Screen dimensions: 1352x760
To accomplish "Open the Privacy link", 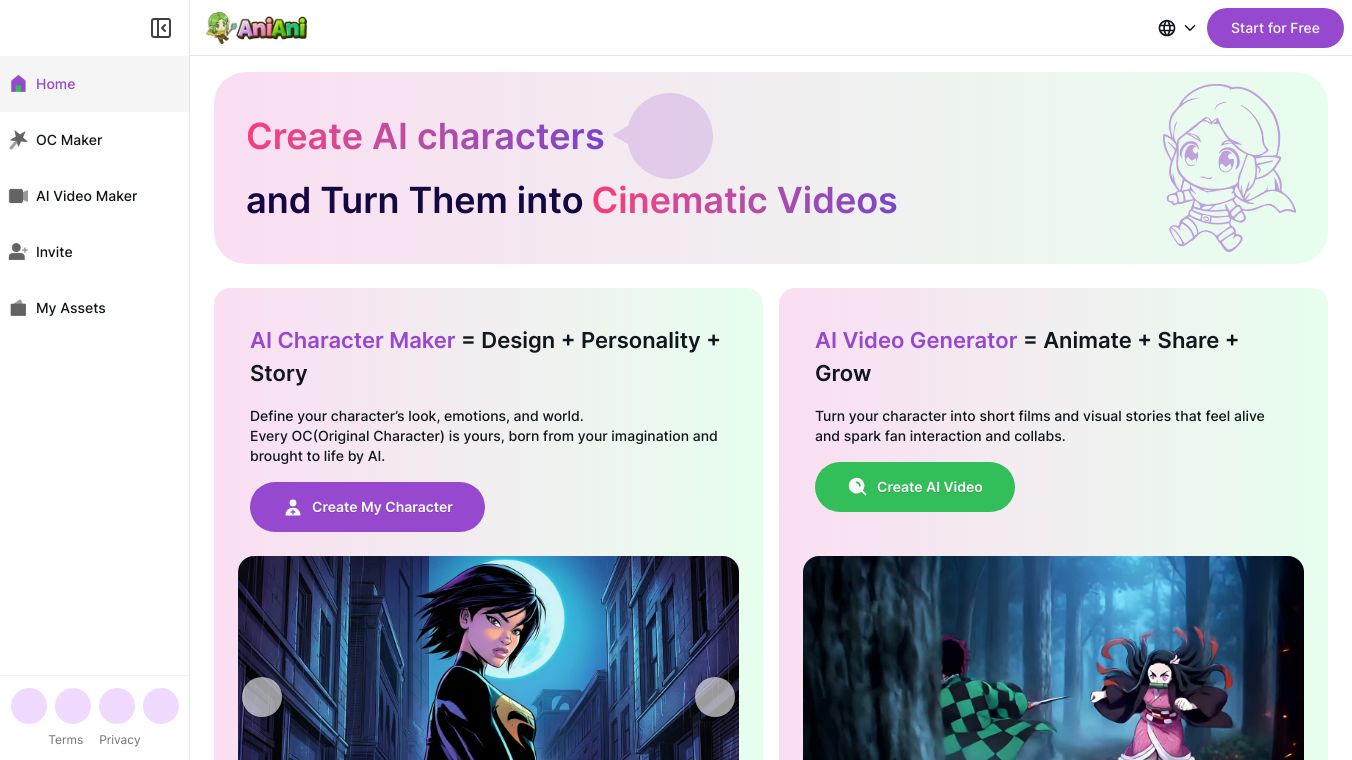I will (x=120, y=740).
